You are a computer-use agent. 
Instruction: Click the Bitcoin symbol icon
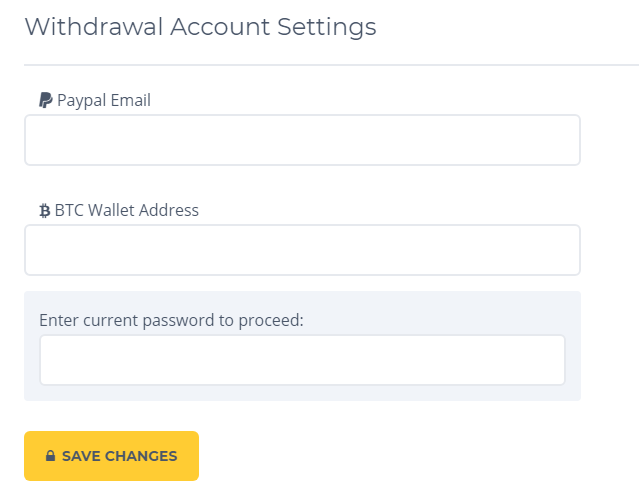[44, 211]
